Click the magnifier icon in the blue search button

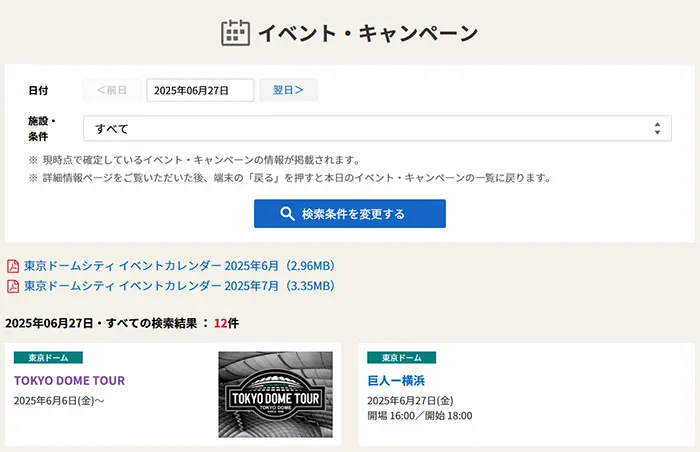click(x=287, y=214)
